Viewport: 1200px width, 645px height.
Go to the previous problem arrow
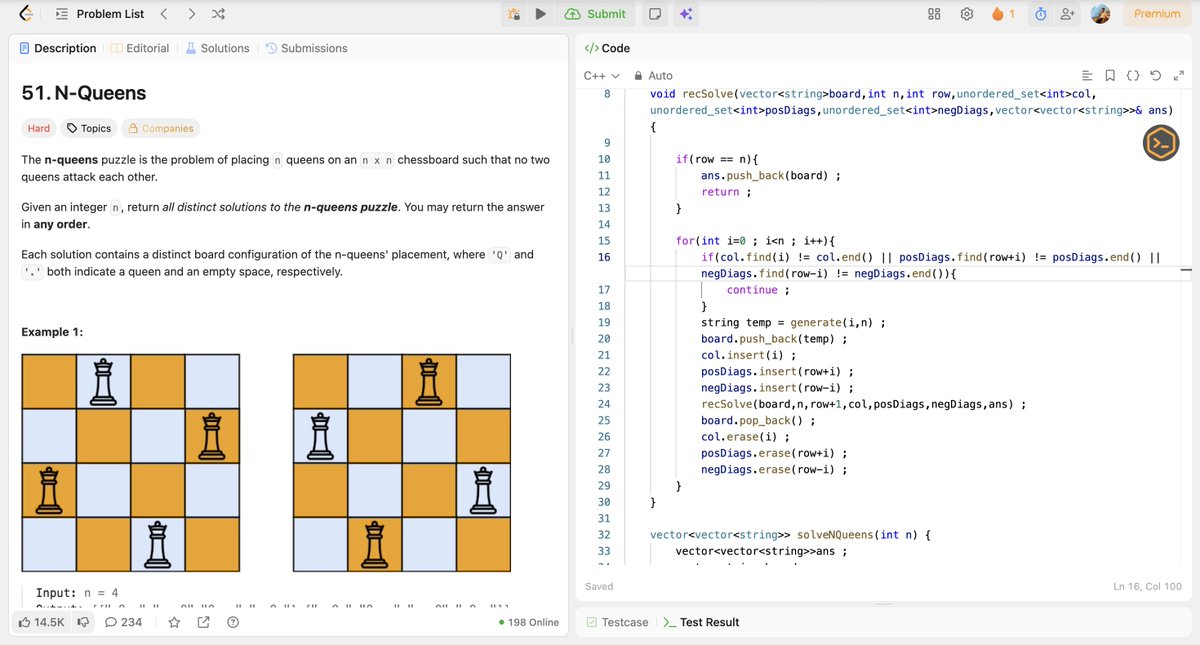tap(164, 14)
